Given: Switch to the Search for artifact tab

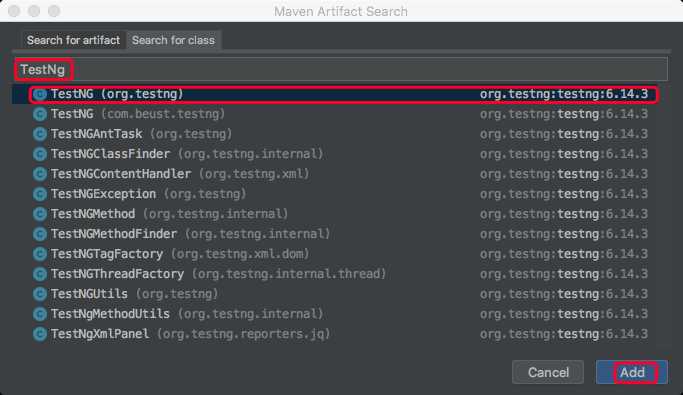Looking at the screenshot, I should (73, 40).
